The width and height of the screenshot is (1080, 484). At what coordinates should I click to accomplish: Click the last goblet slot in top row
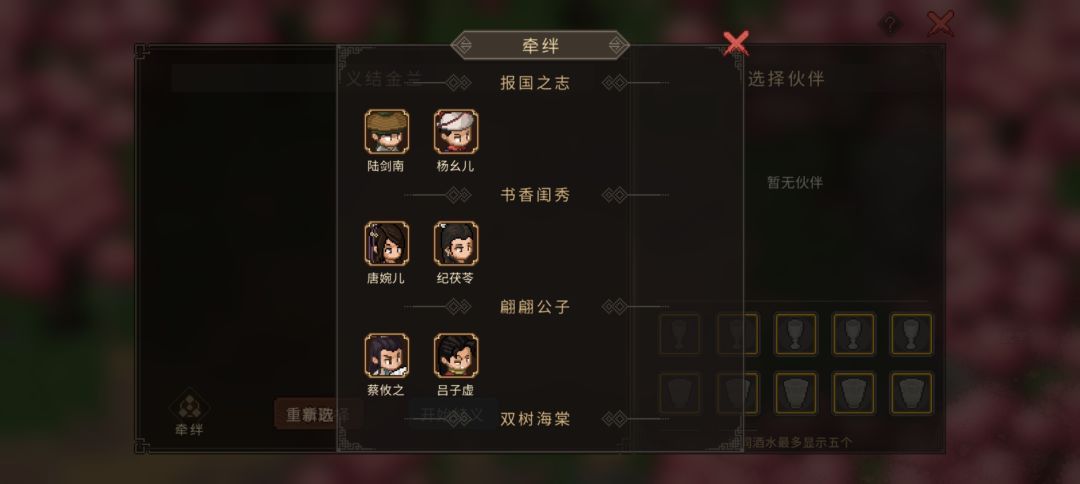click(x=911, y=335)
